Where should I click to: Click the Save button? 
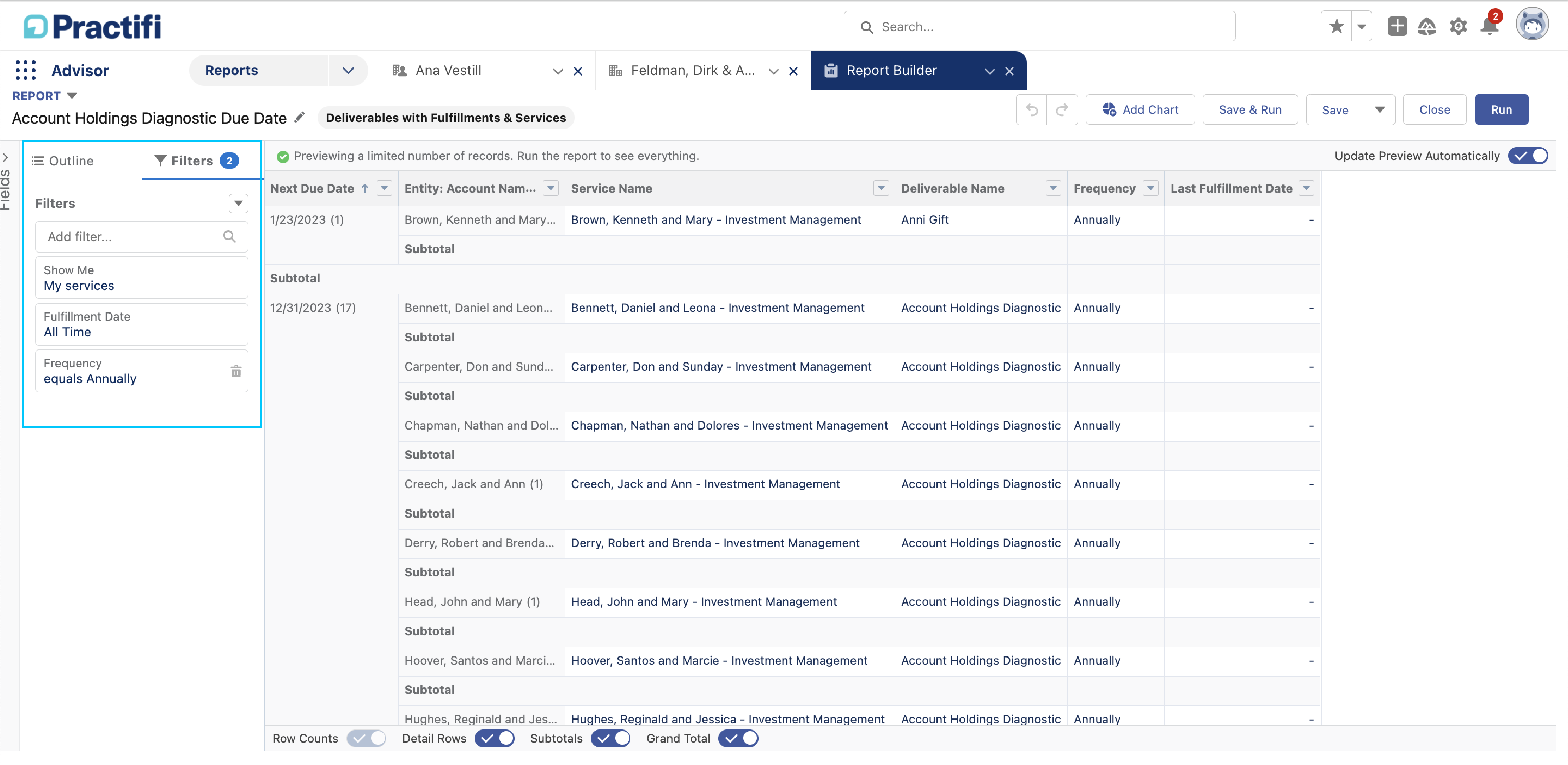coord(1335,109)
